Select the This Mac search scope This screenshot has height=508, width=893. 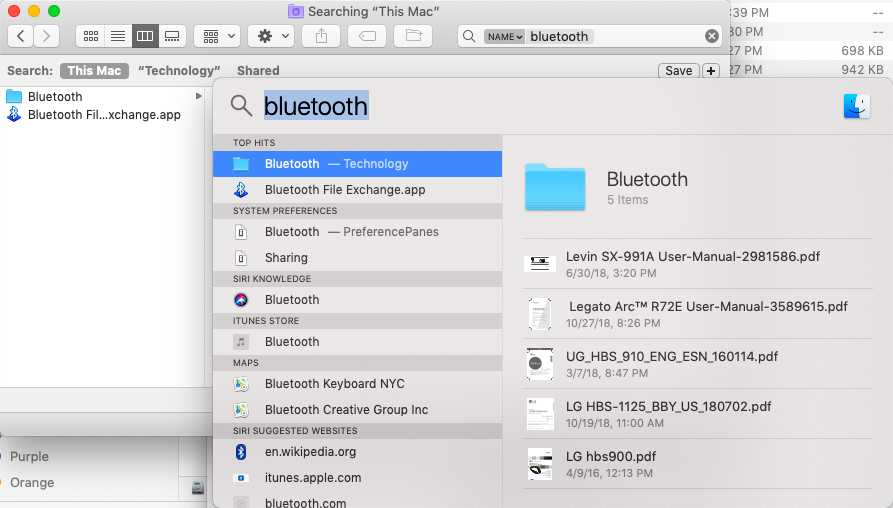point(94,71)
